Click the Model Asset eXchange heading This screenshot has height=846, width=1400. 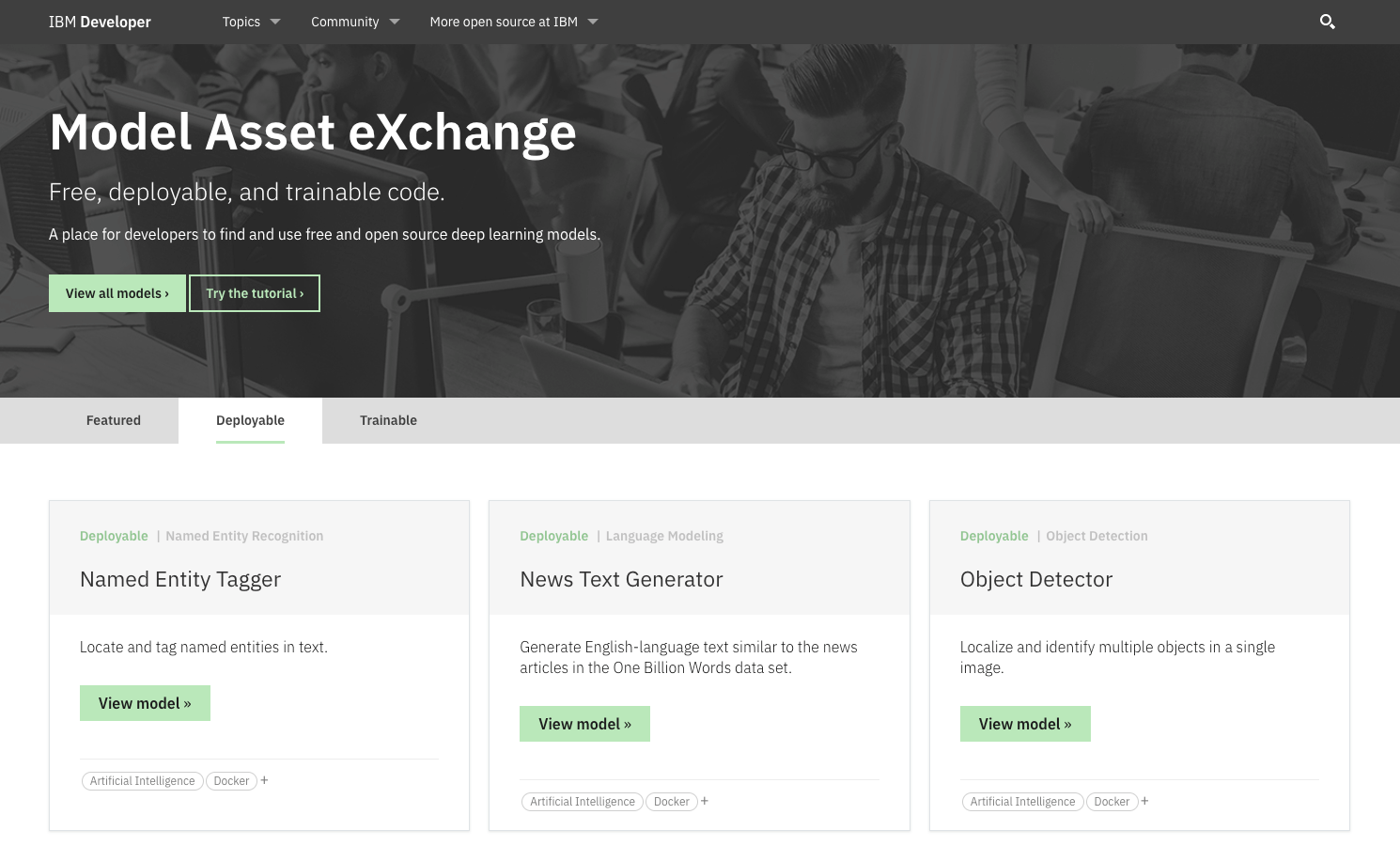click(x=313, y=133)
